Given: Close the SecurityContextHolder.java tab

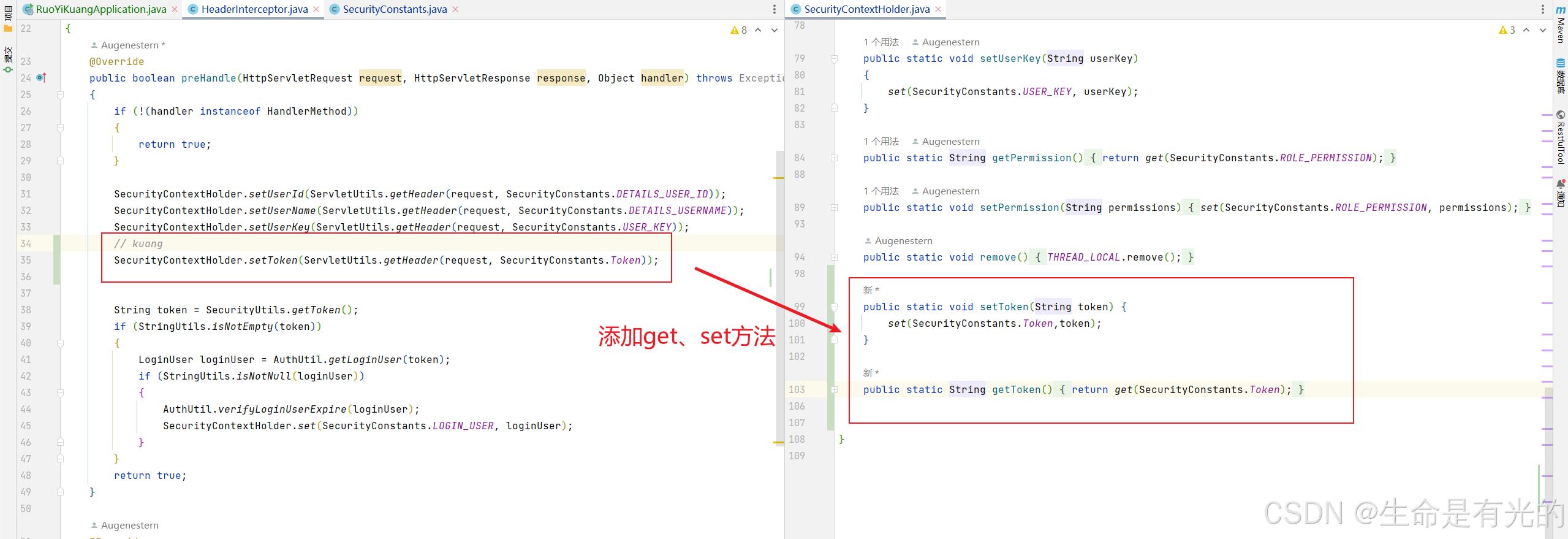Looking at the screenshot, I should click(938, 9).
